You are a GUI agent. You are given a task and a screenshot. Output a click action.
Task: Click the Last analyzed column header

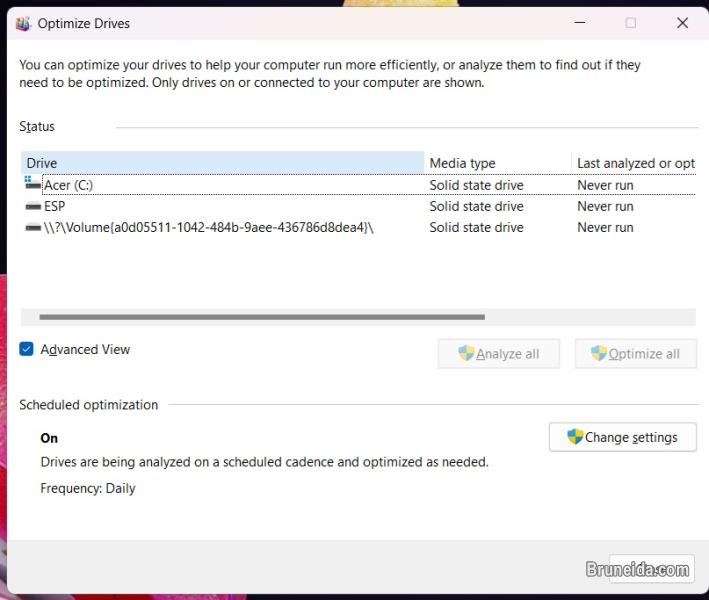tap(635, 163)
